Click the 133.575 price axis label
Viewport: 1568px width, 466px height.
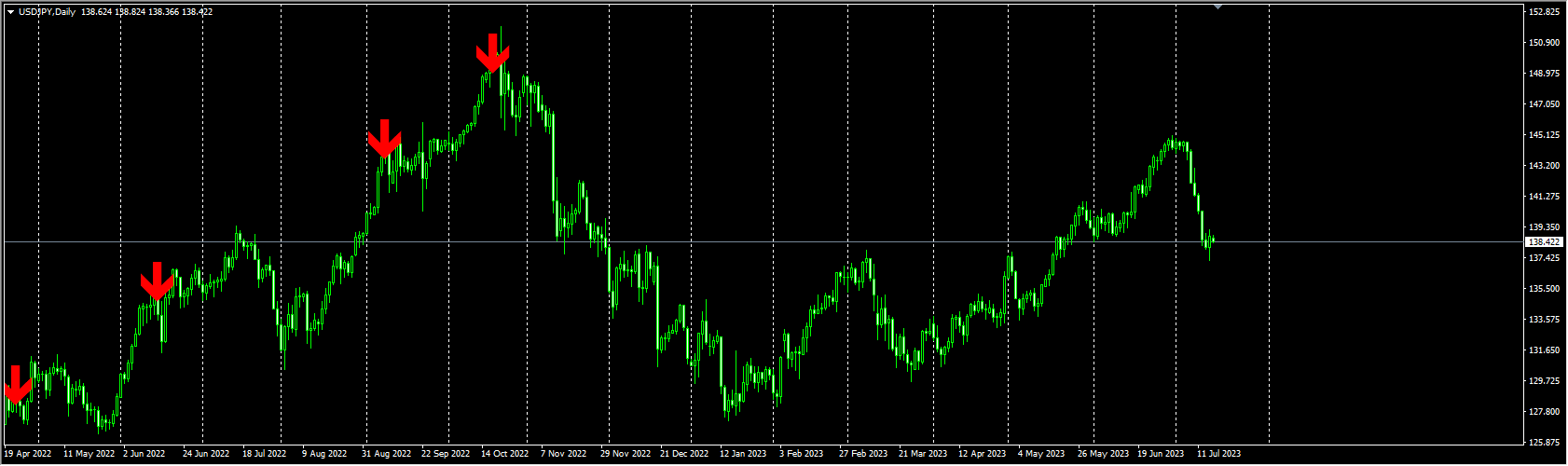[1545, 320]
